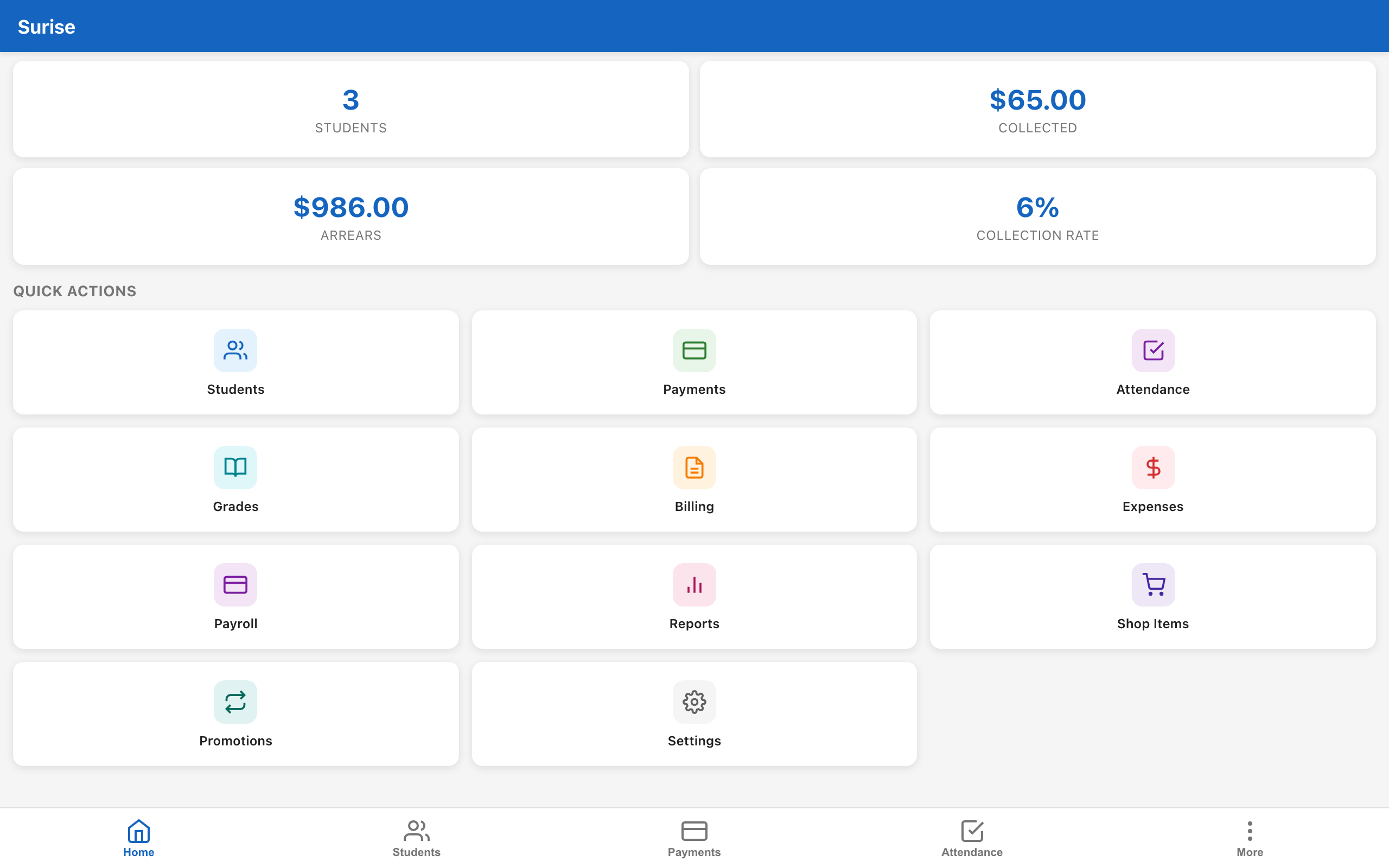1389x868 pixels.
Task: Open the Grades book icon
Action: point(235,467)
